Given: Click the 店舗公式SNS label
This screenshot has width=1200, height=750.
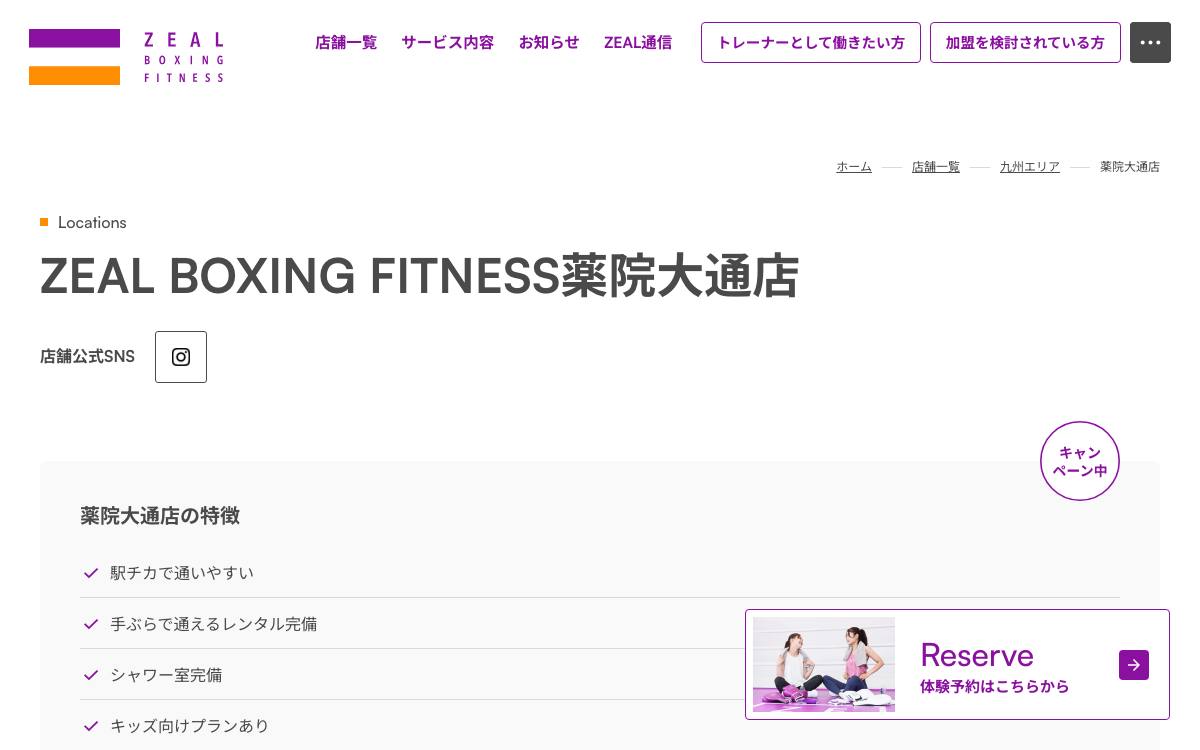Looking at the screenshot, I should (87, 357).
